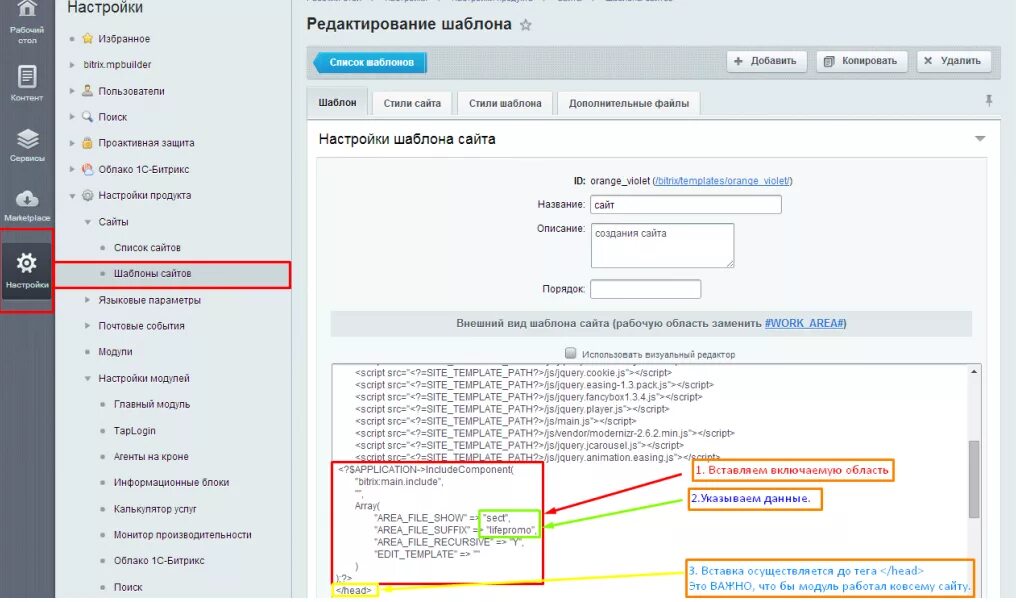Select TapLogin in the tree
Screen dimensions: 1016x602
pos(134,430)
